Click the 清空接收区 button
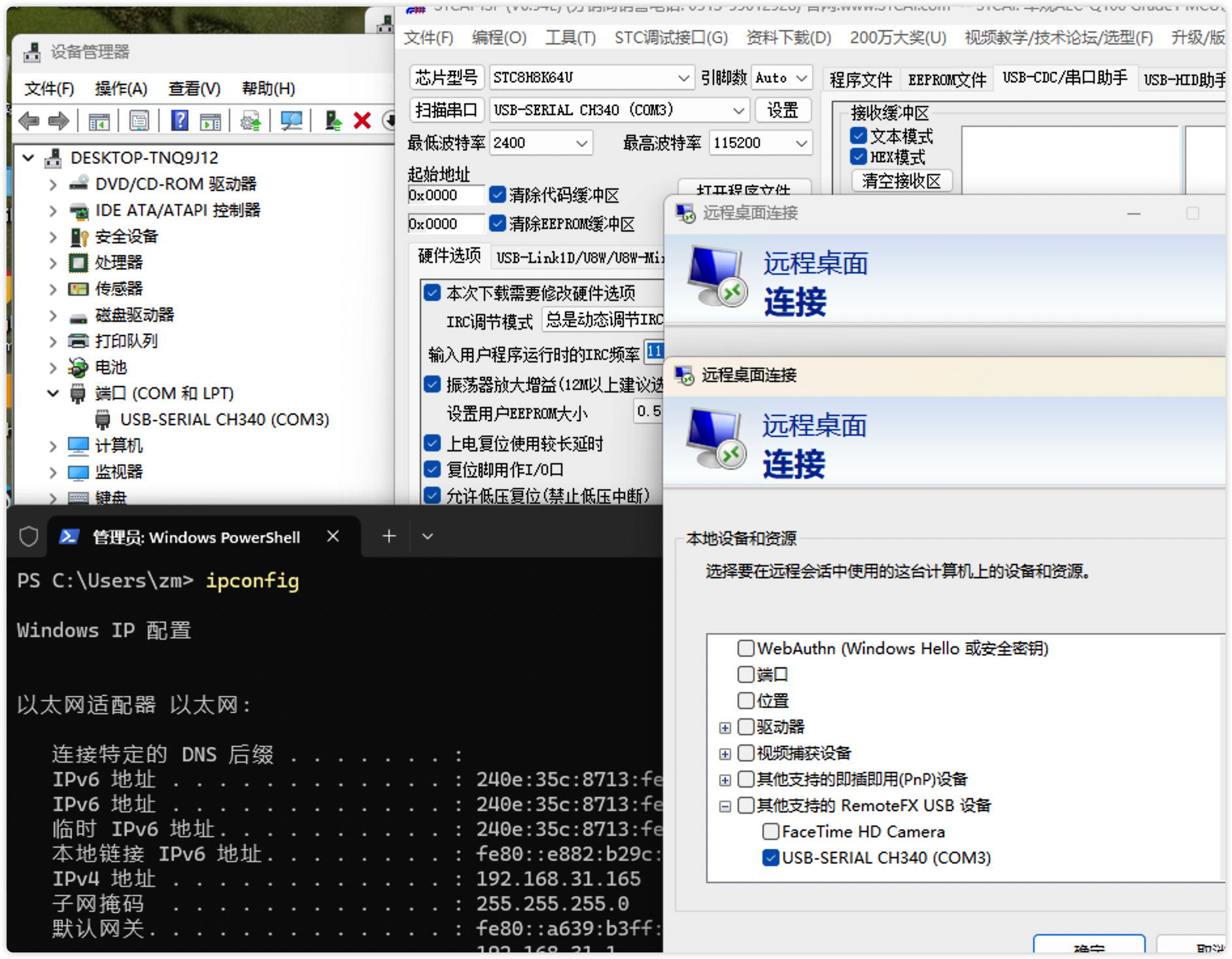The width and height of the screenshot is (1232, 959). [x=902, y=181]
